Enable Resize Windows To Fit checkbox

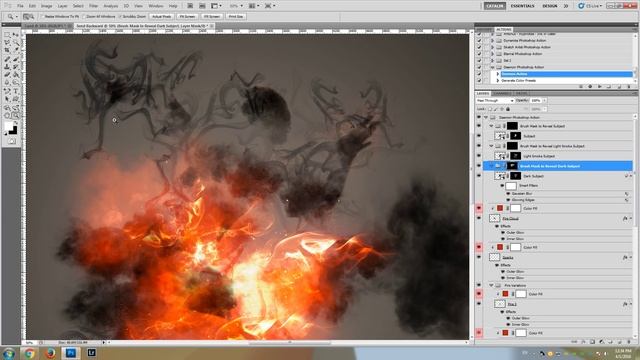click(42, 16)
